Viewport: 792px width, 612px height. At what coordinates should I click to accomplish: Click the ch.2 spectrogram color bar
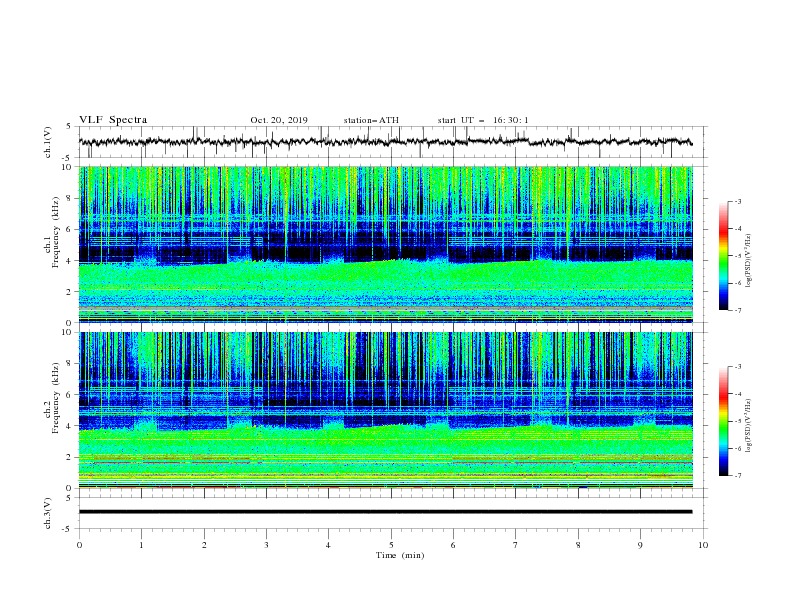(723, 421)
